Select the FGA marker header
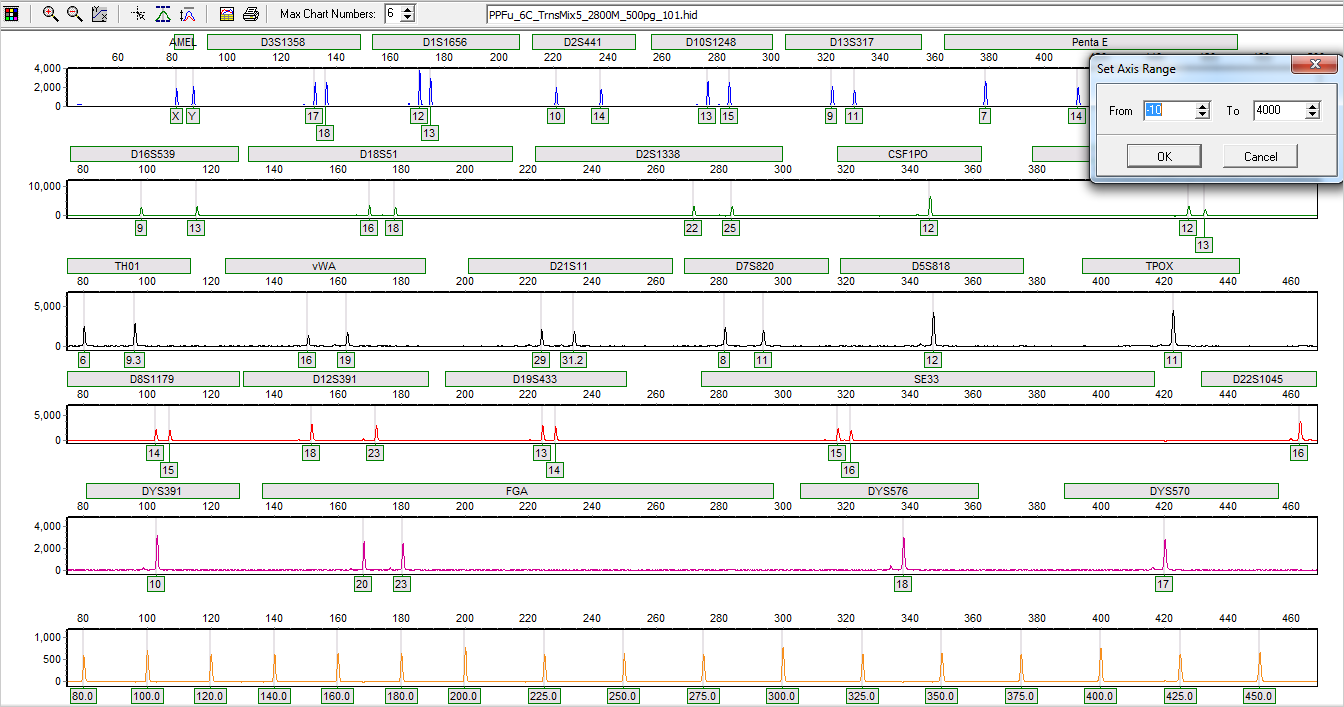The width and height of the screenshot is (1344, 707). pyautogui.click(x=517, y=491)
